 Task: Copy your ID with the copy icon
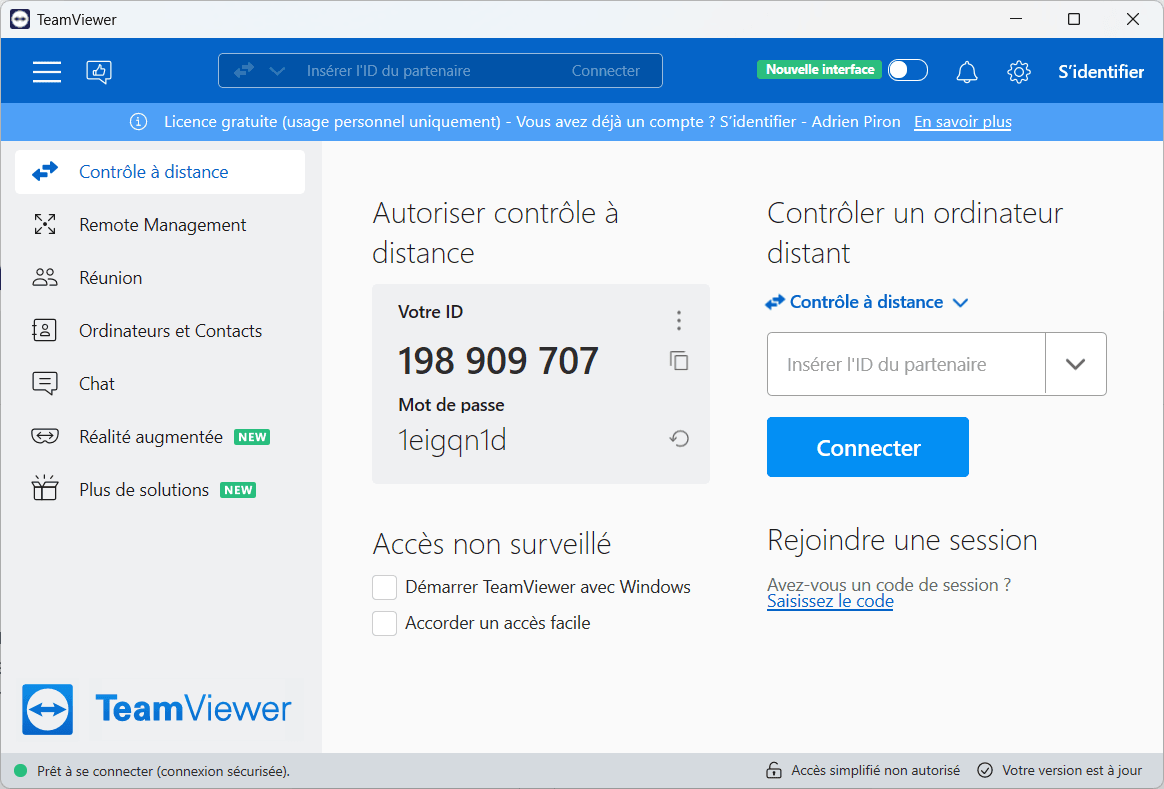click(679, 361)
